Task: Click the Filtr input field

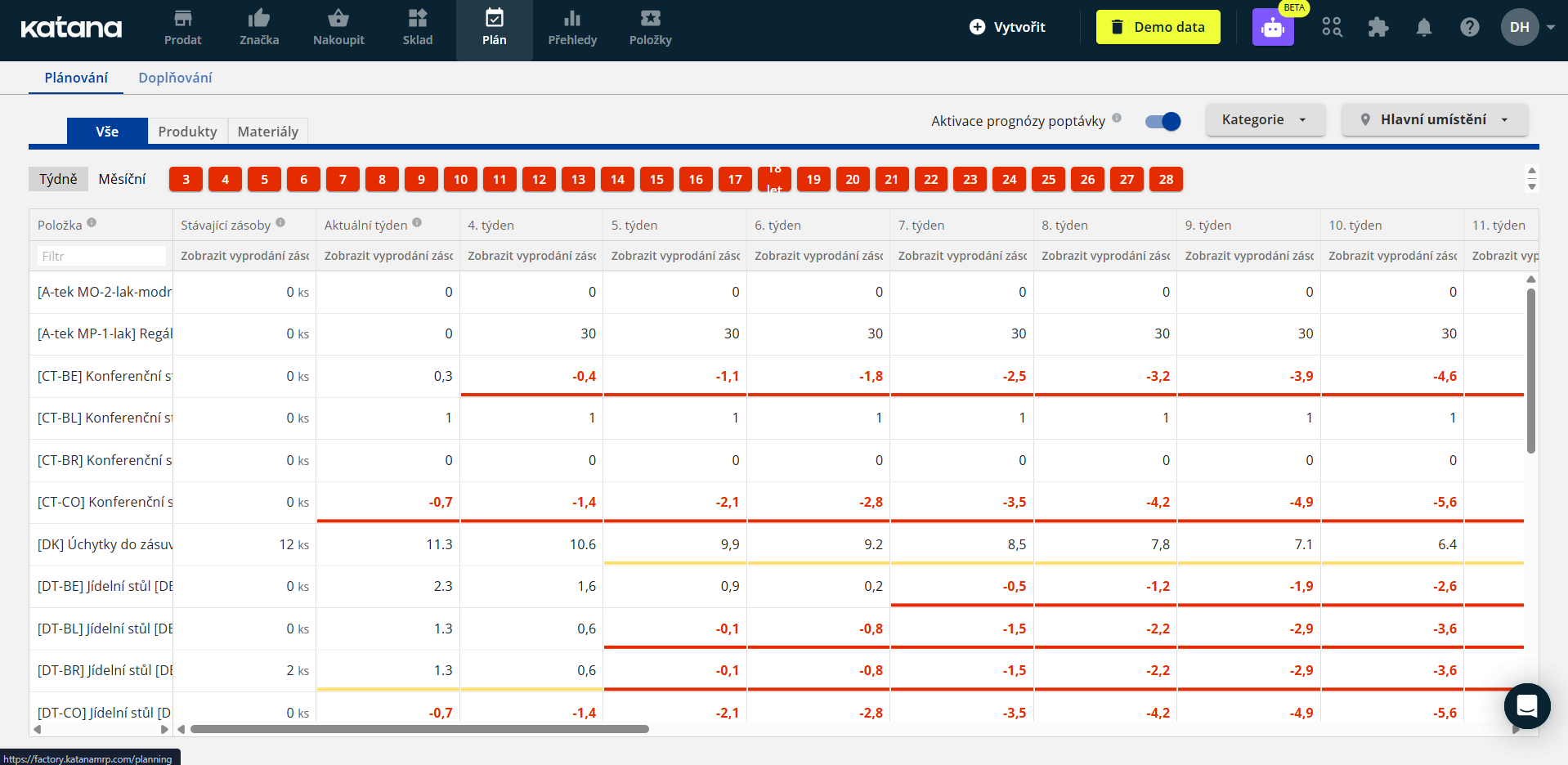Action: (x=101, y=256)
